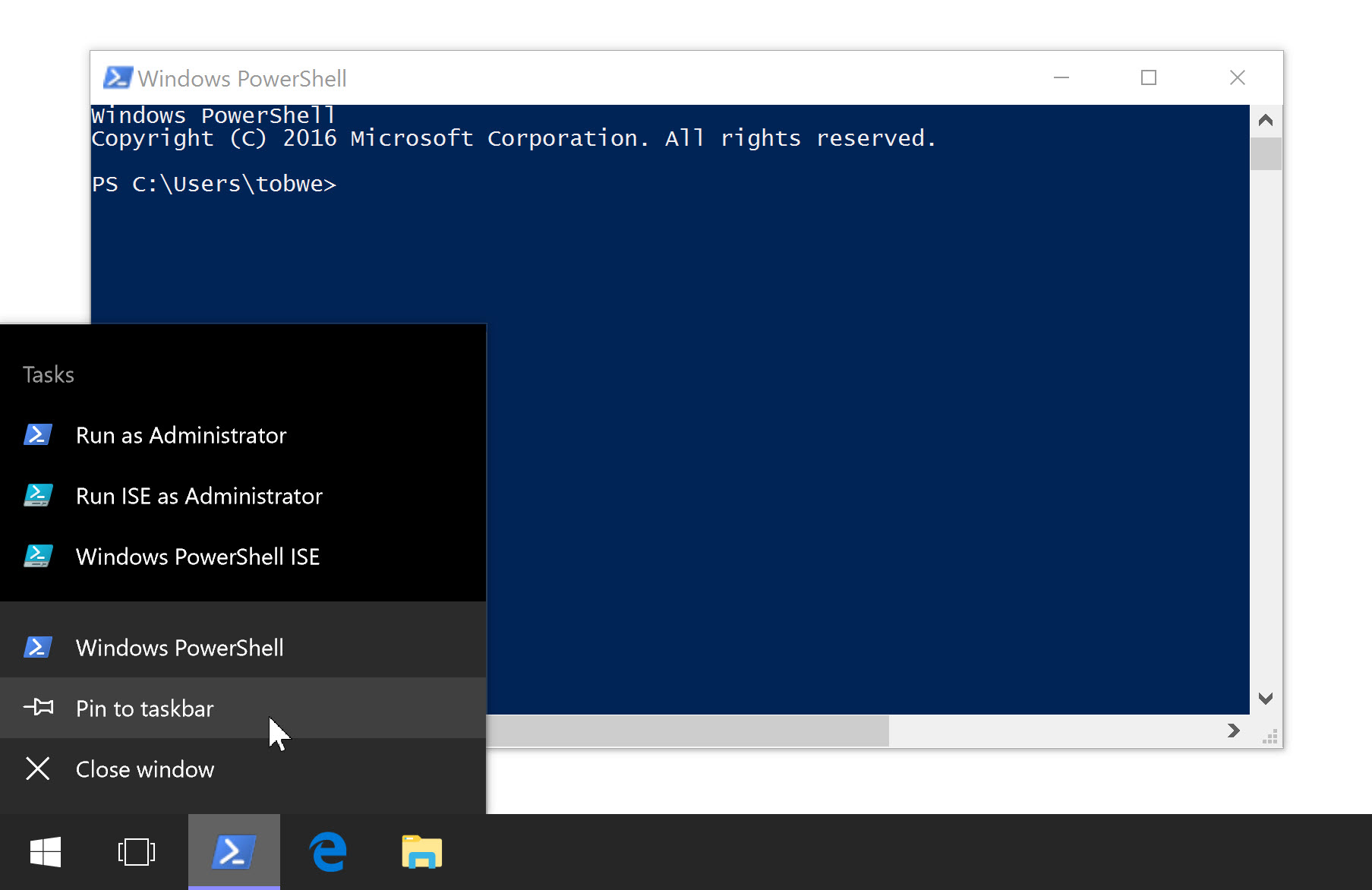
Task: Click the horizontal scrollbar thumb
Action: click(687, 731)
